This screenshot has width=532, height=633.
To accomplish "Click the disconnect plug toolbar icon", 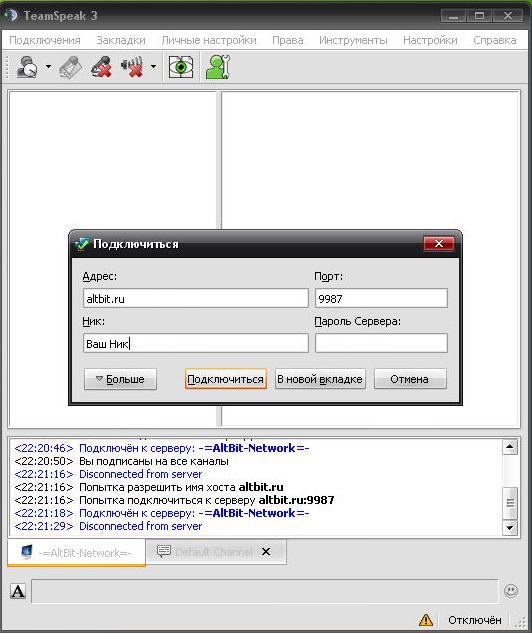I will coord(70,67).
